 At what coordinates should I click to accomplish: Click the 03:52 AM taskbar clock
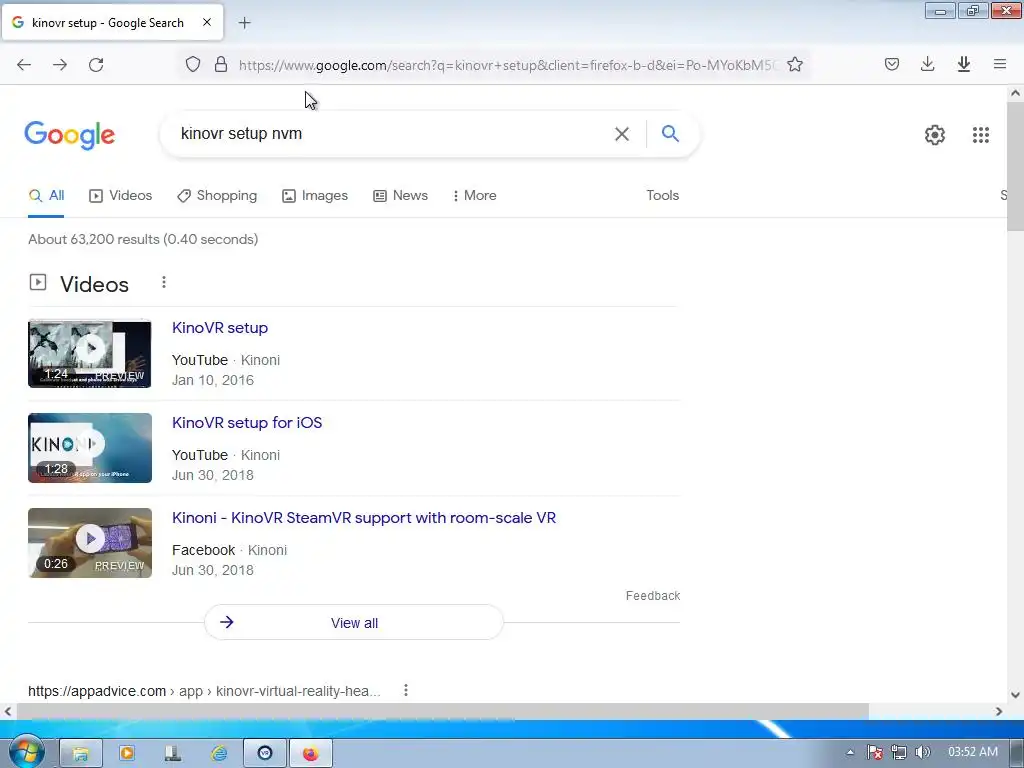click(972, 752)
